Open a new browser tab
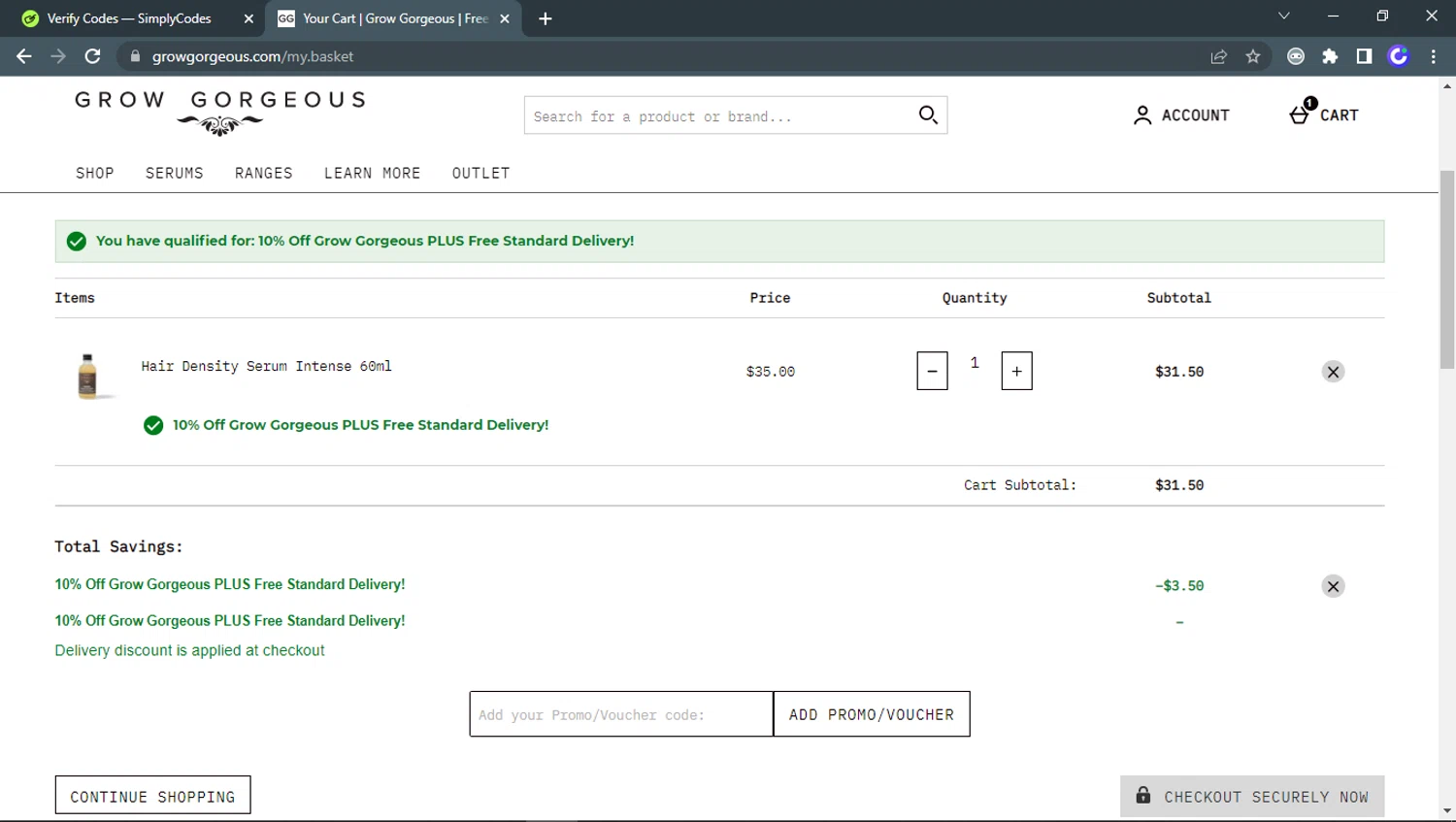Image resolution: width=1456 pixels, height=822 pixels. point(546,18)
